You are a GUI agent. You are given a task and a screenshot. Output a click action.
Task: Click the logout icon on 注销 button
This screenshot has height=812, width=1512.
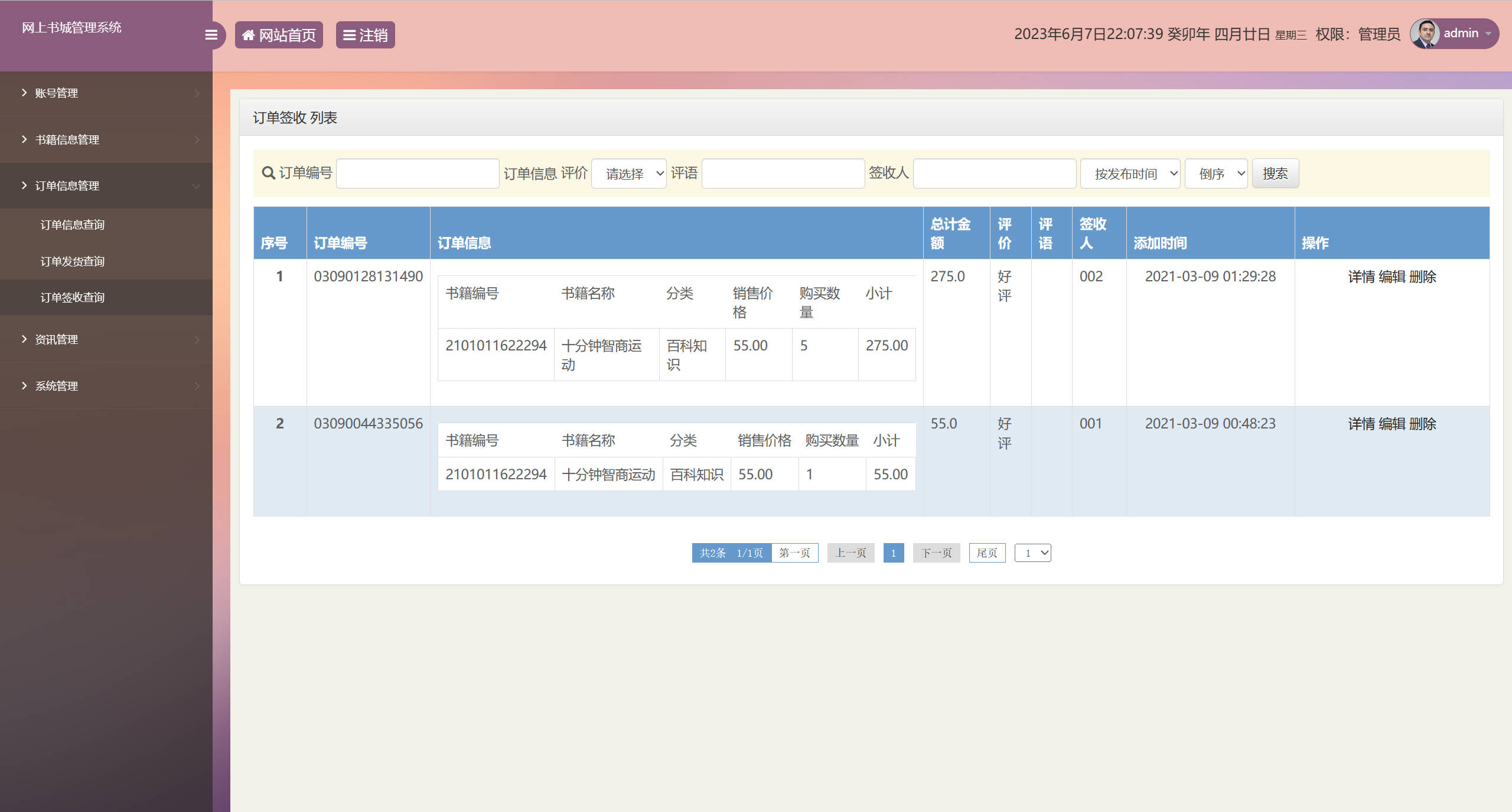(348, 34)
